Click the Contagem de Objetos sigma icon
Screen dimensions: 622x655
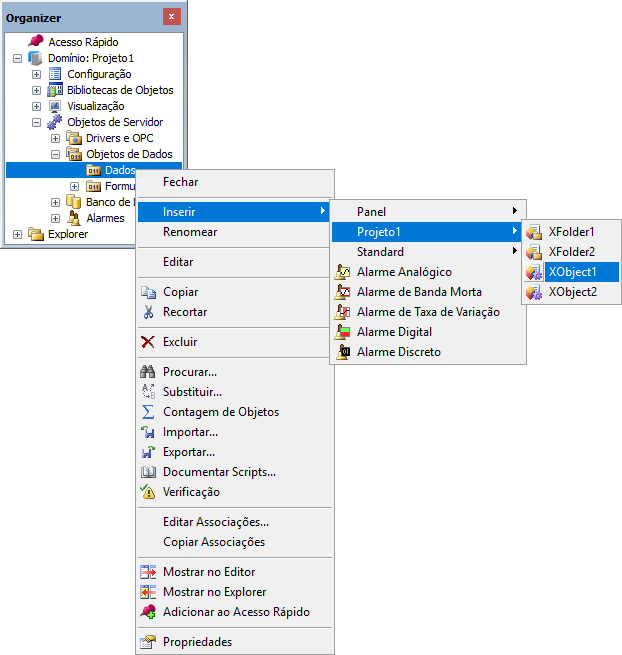point(148,412)
